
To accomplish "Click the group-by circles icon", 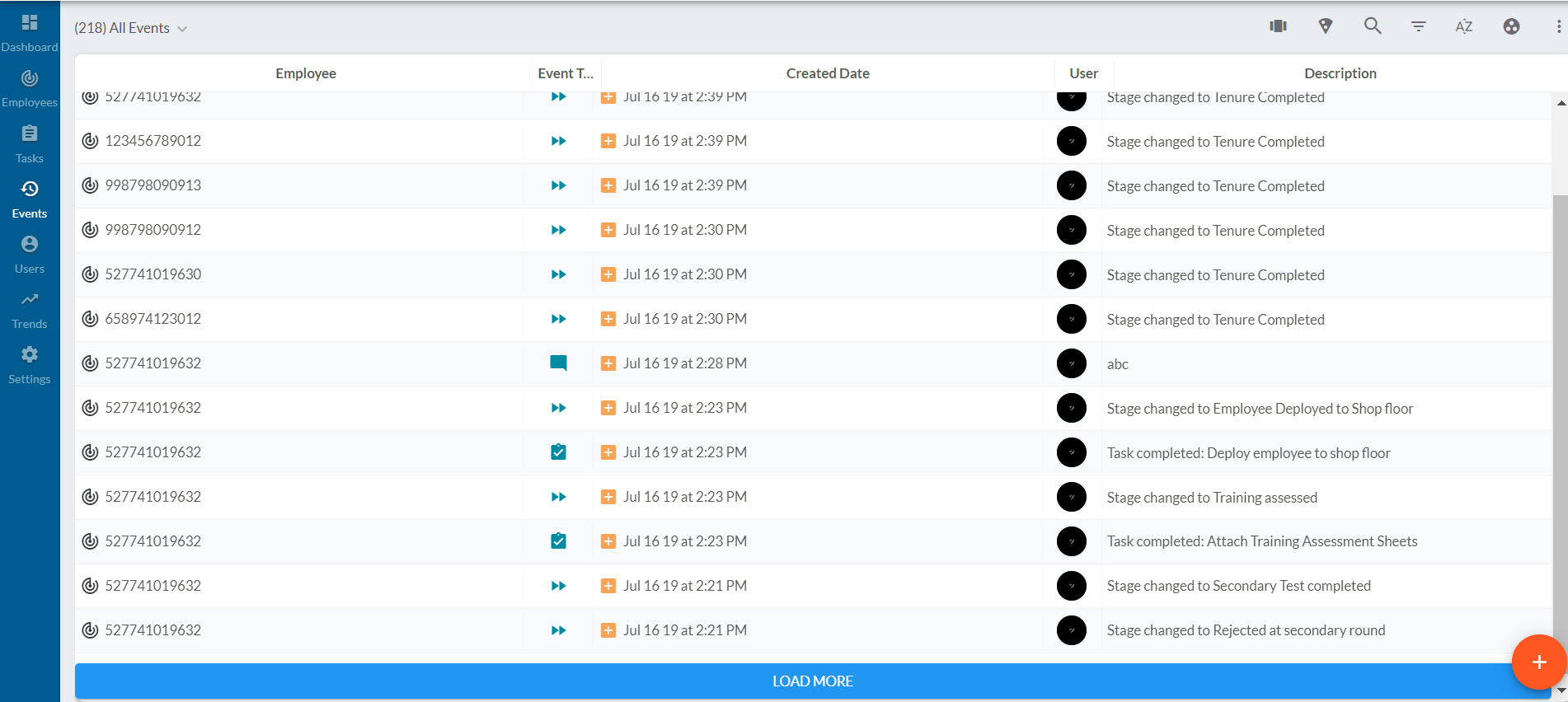I will (1511, 26).
